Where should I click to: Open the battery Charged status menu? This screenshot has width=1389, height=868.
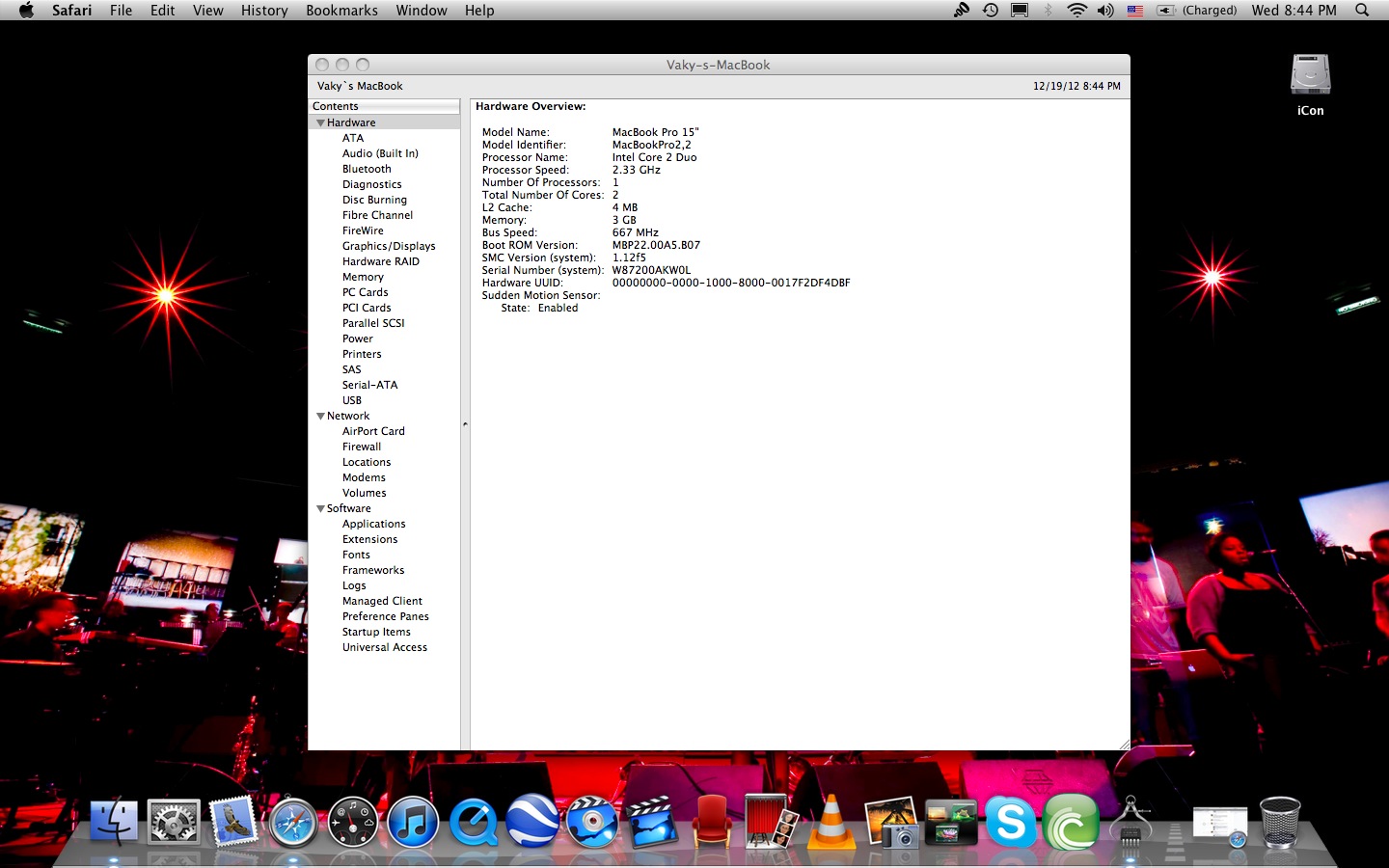coord(1197,11)
